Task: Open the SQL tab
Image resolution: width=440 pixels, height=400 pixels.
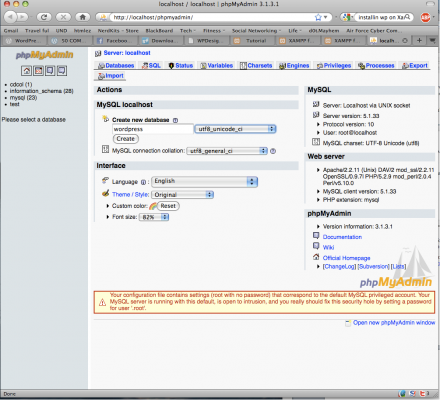Action: click(151, 66)
